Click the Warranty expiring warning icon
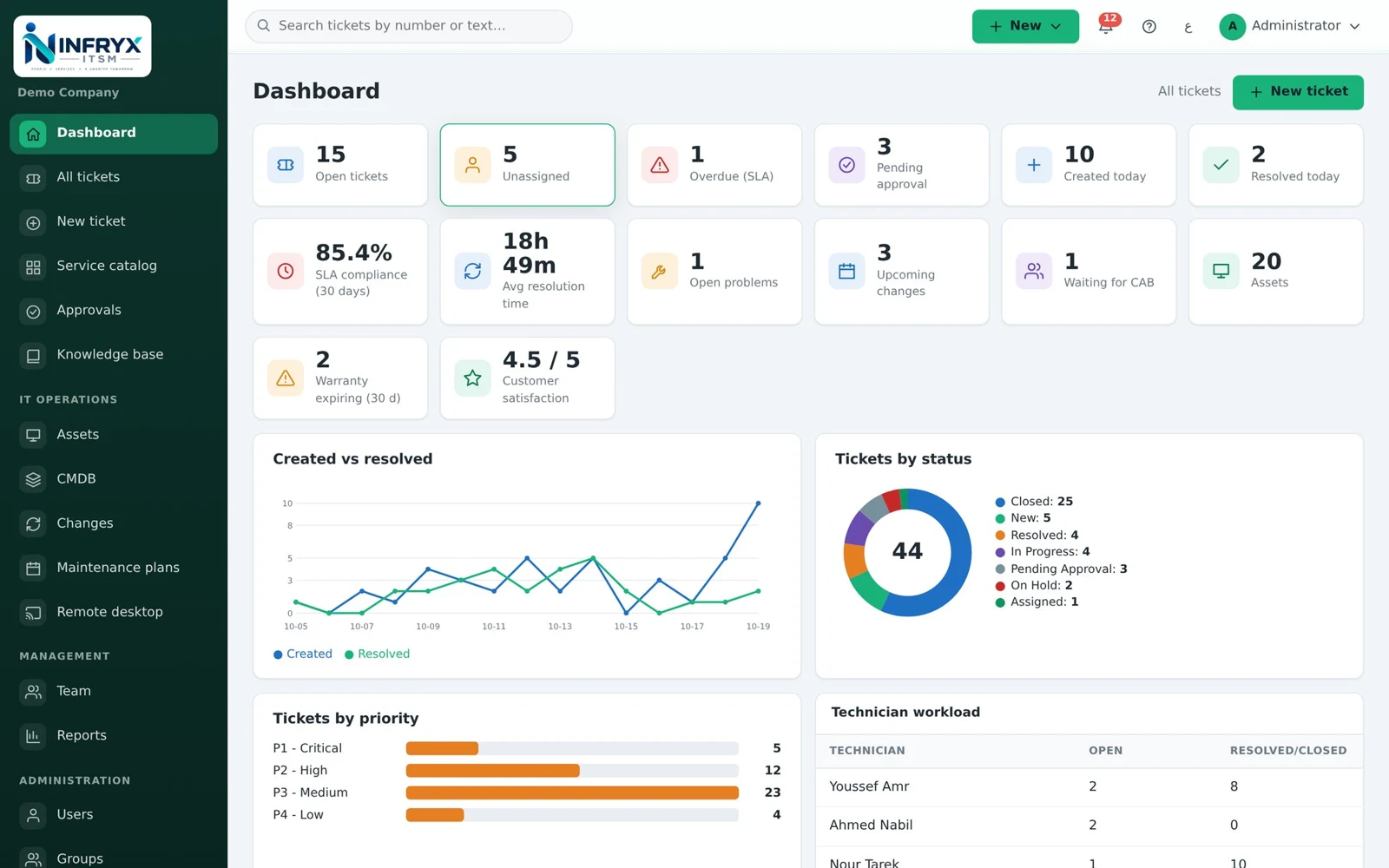The width and height of the screenshot is (1389, 868). pyautogui.click(x=286, y=378)
